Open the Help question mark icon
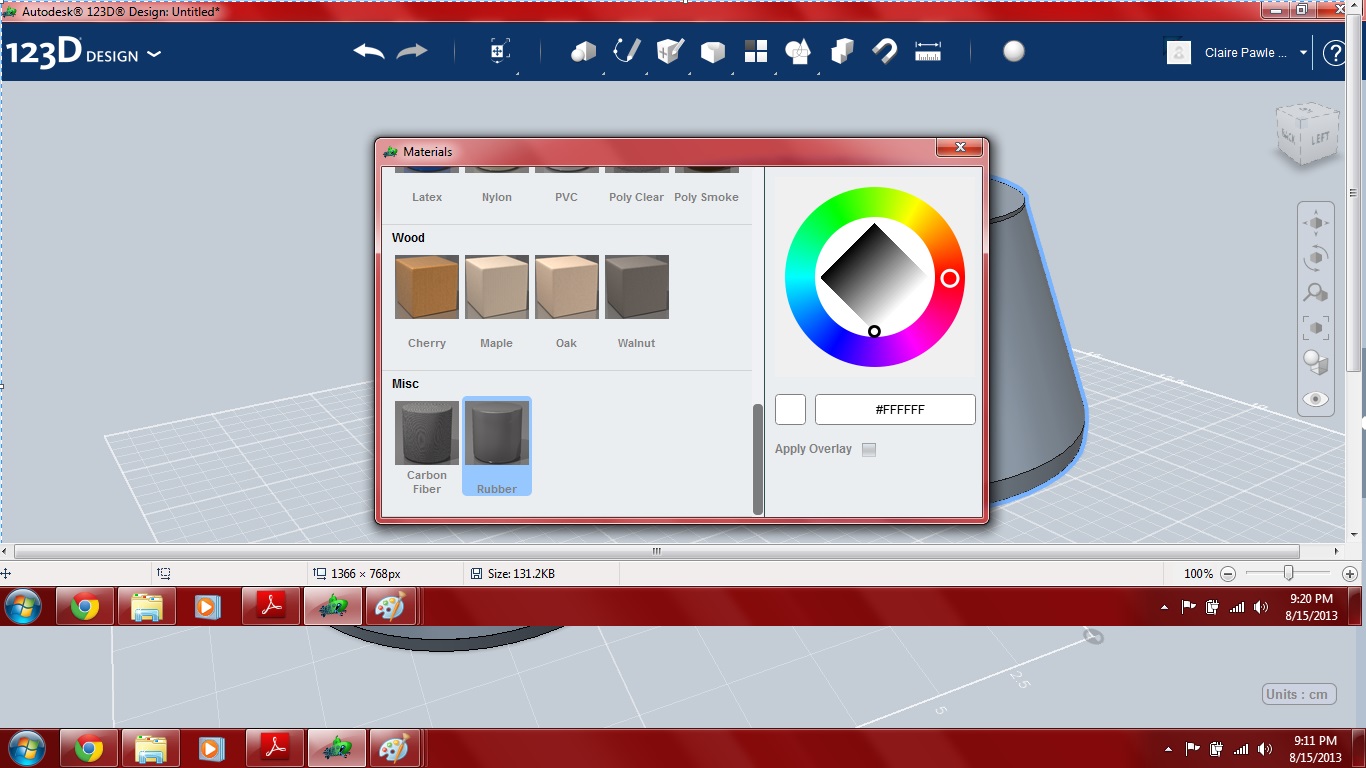Image resolution: width=1366 pixels, height=768 pixels. coord(1334,53)
